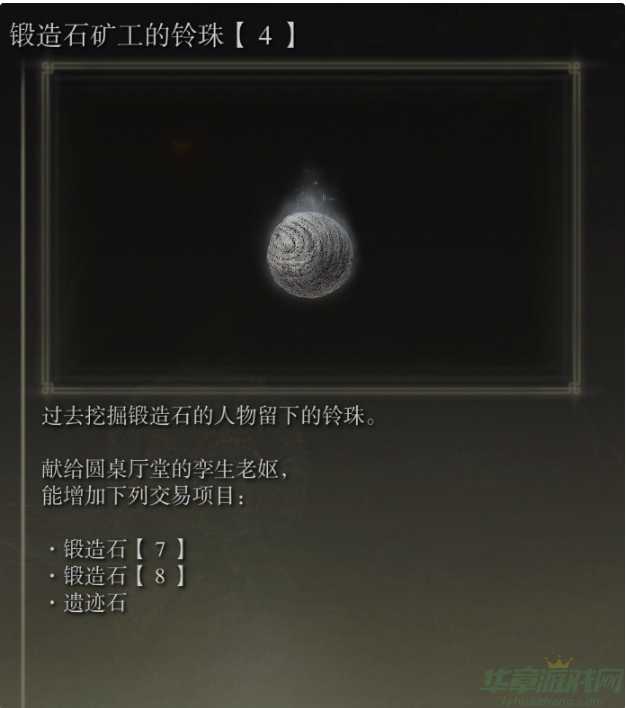
Task: Select the 锻造石【8】 trade entry
Action: click(124, 576)
